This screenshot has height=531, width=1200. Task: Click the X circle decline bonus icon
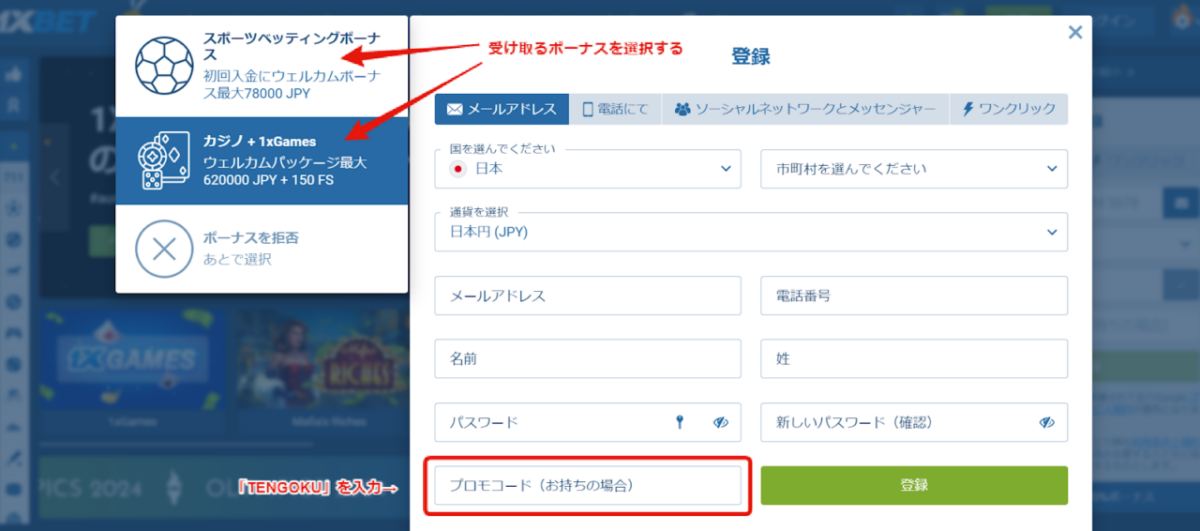point(164,248)
